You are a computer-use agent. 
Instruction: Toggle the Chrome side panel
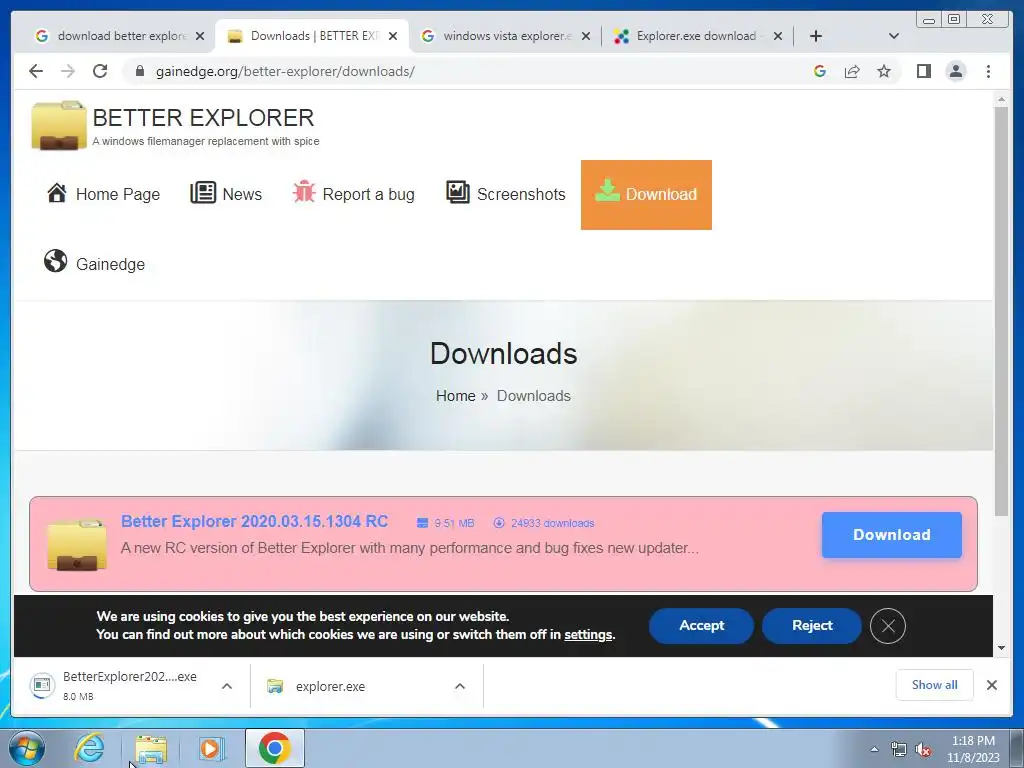click(x=923, y=71)
